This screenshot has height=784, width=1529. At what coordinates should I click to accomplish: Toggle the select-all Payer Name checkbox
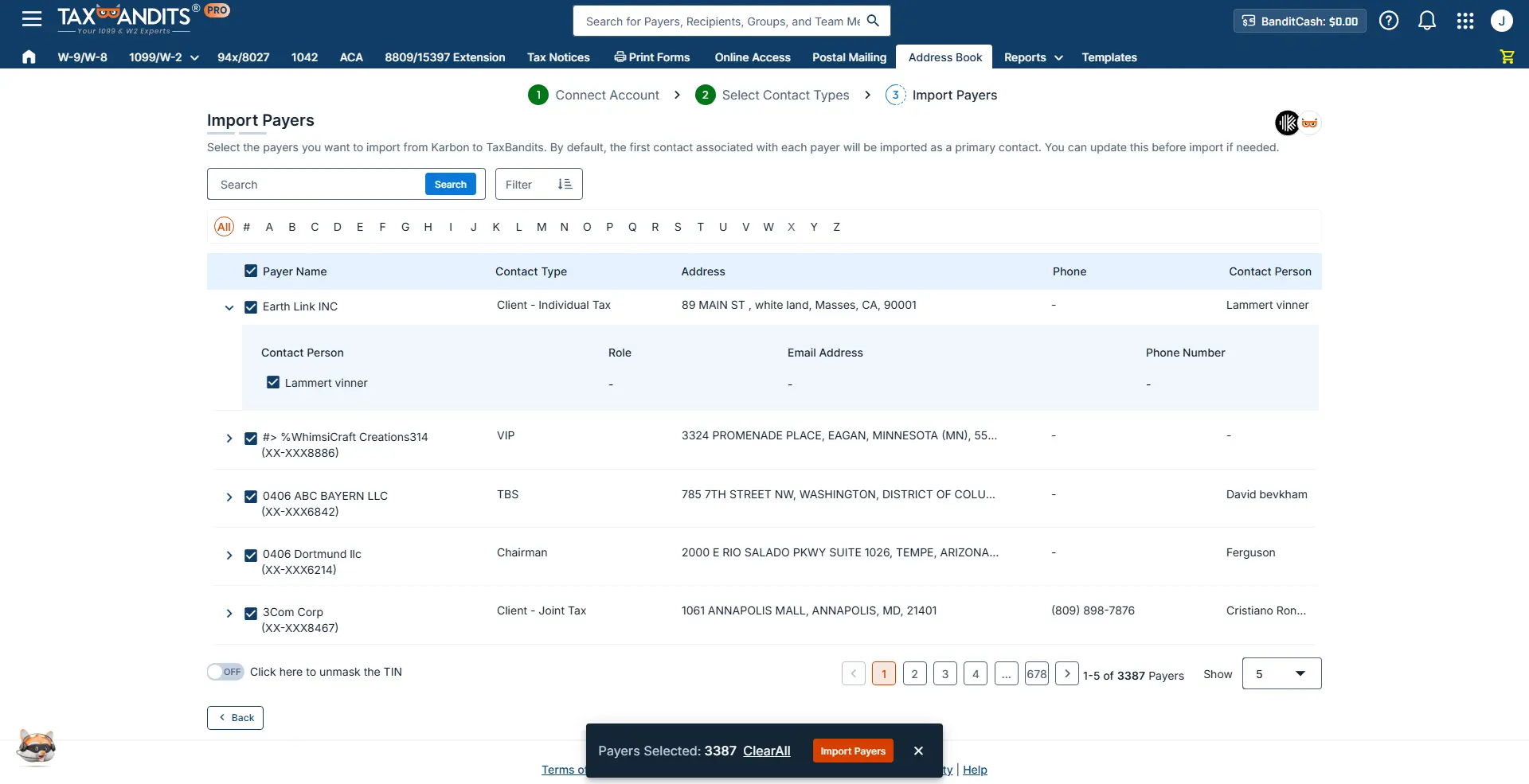pos(251,271)
